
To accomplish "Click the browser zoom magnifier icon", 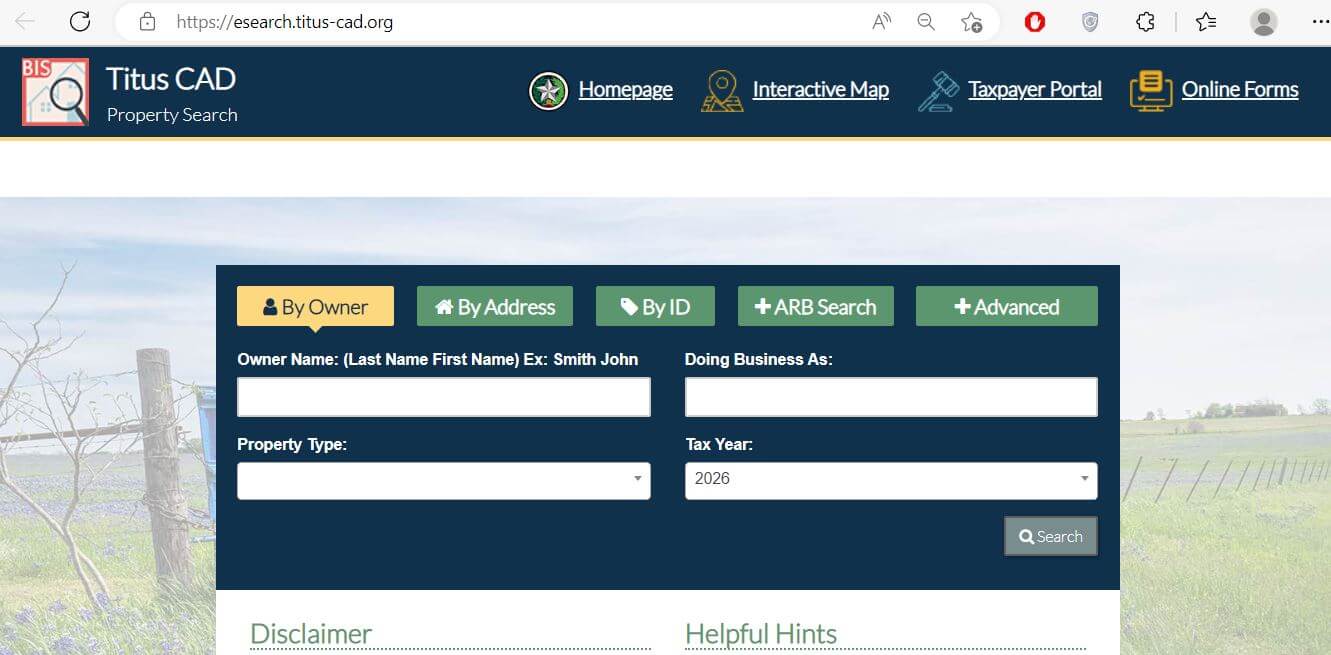I will (x=926, y=21).
